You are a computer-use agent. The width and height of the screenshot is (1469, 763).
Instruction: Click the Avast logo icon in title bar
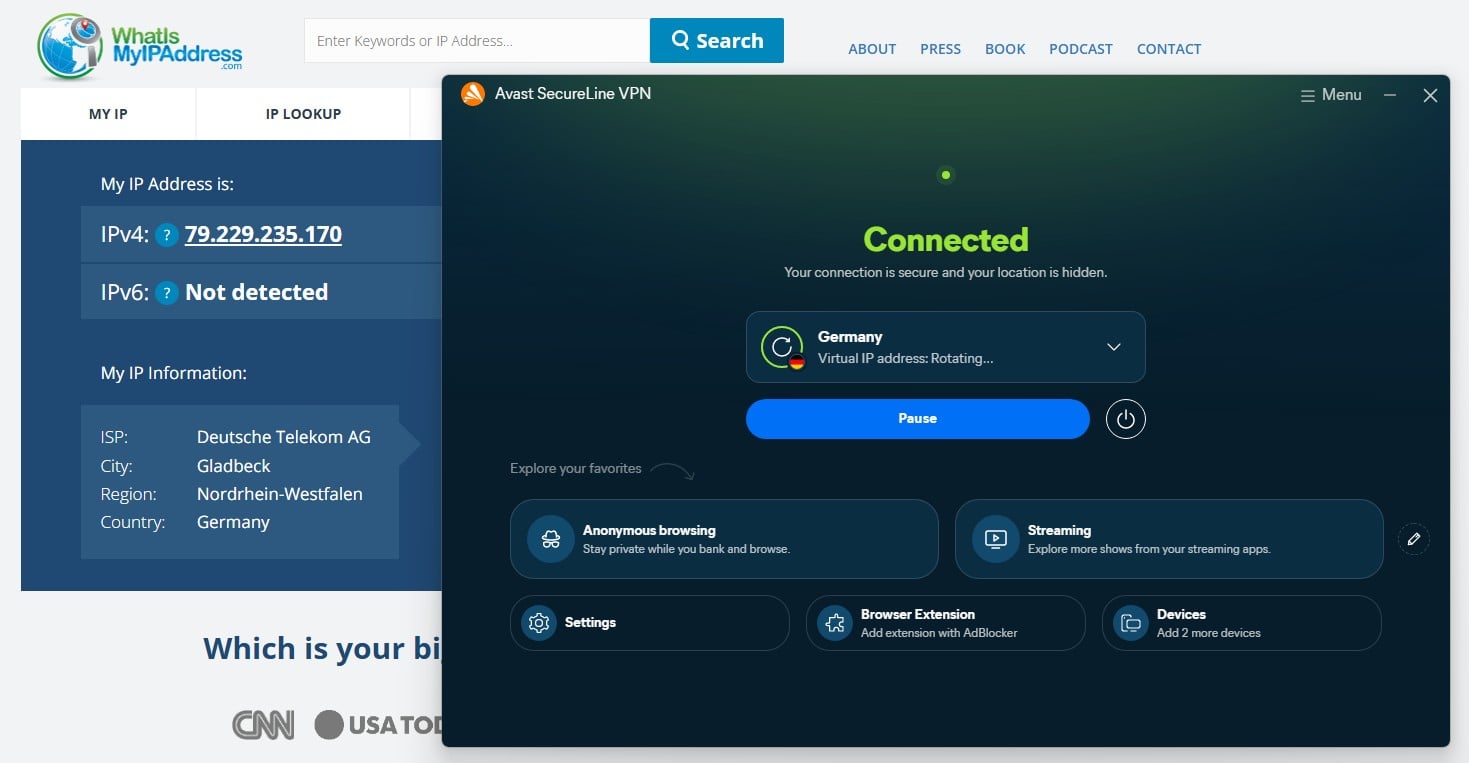point(473,94)
